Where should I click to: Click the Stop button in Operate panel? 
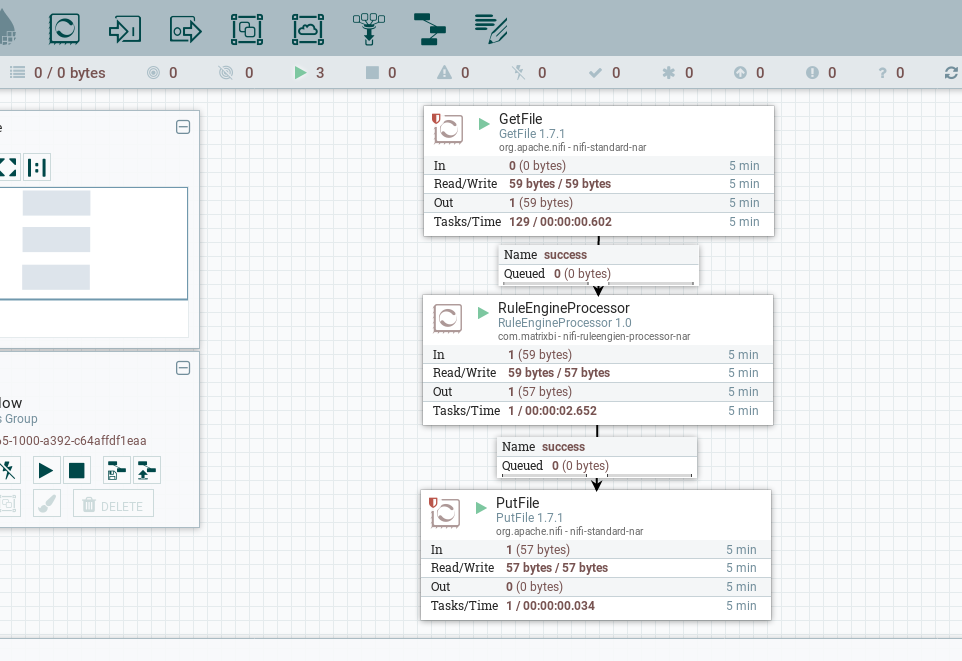(x=77, y=470)
